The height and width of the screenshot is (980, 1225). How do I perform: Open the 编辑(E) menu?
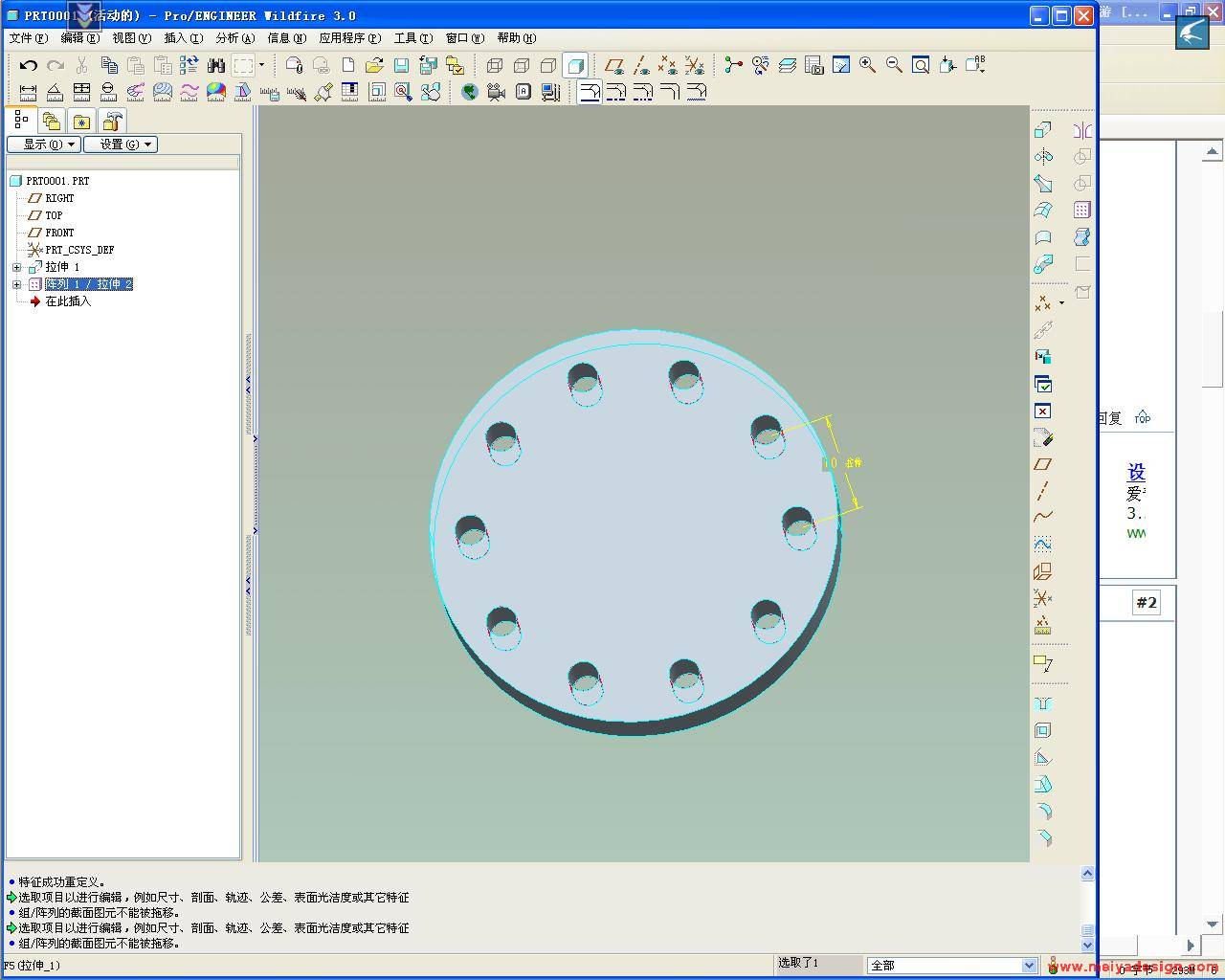tap(79, 38)
